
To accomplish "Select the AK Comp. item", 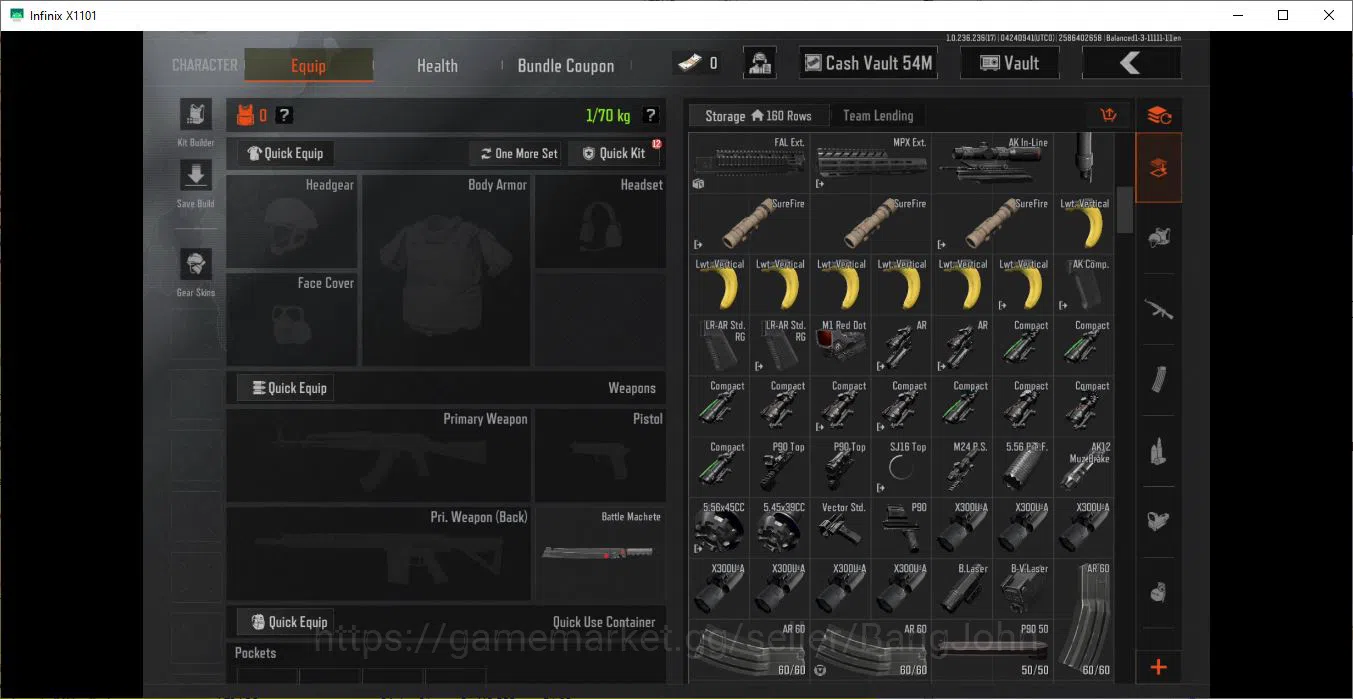I will pyautogui.click(x=1085, y=285).
